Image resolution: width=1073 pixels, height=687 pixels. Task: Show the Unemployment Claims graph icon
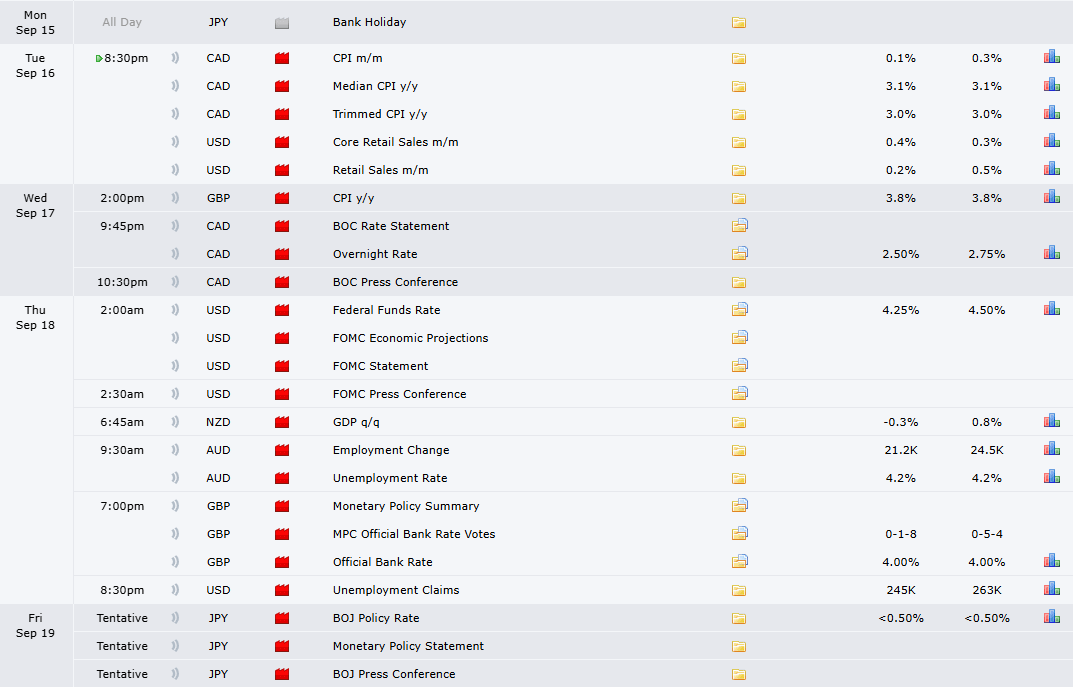click(x=1052, y=590)
